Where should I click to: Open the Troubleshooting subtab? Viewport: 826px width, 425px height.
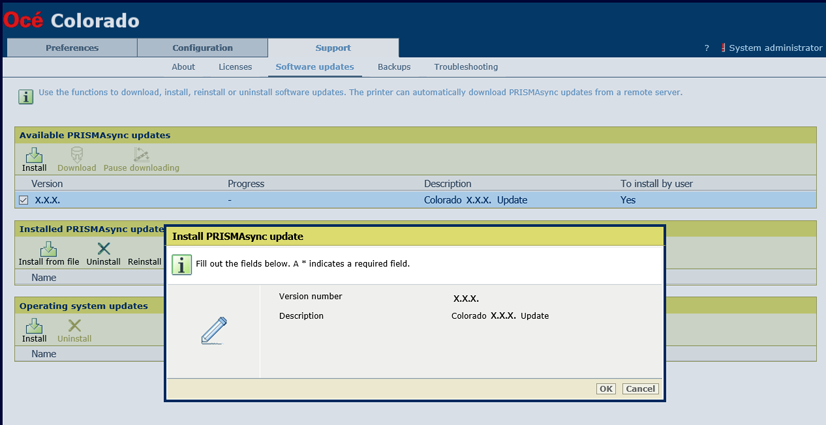pyautogui.click(x=466, y=67)
